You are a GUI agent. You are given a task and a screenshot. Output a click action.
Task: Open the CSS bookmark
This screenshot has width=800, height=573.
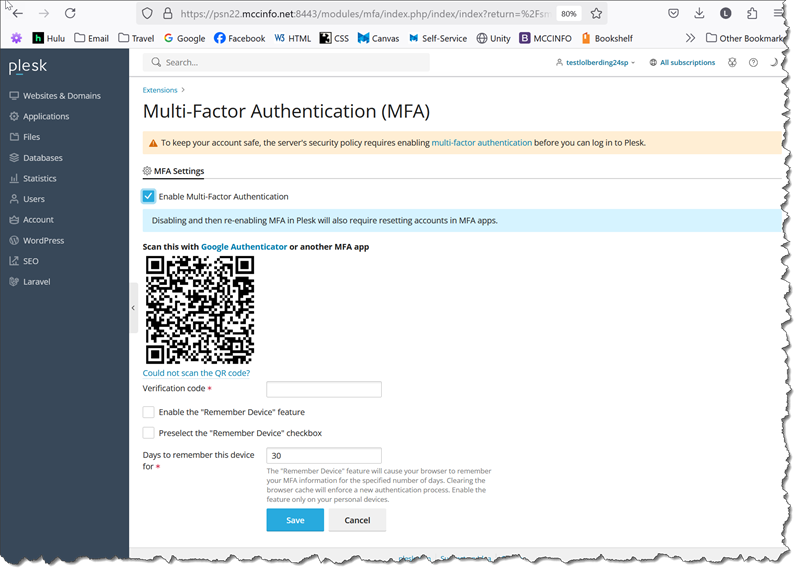click(x=335, y=38)
